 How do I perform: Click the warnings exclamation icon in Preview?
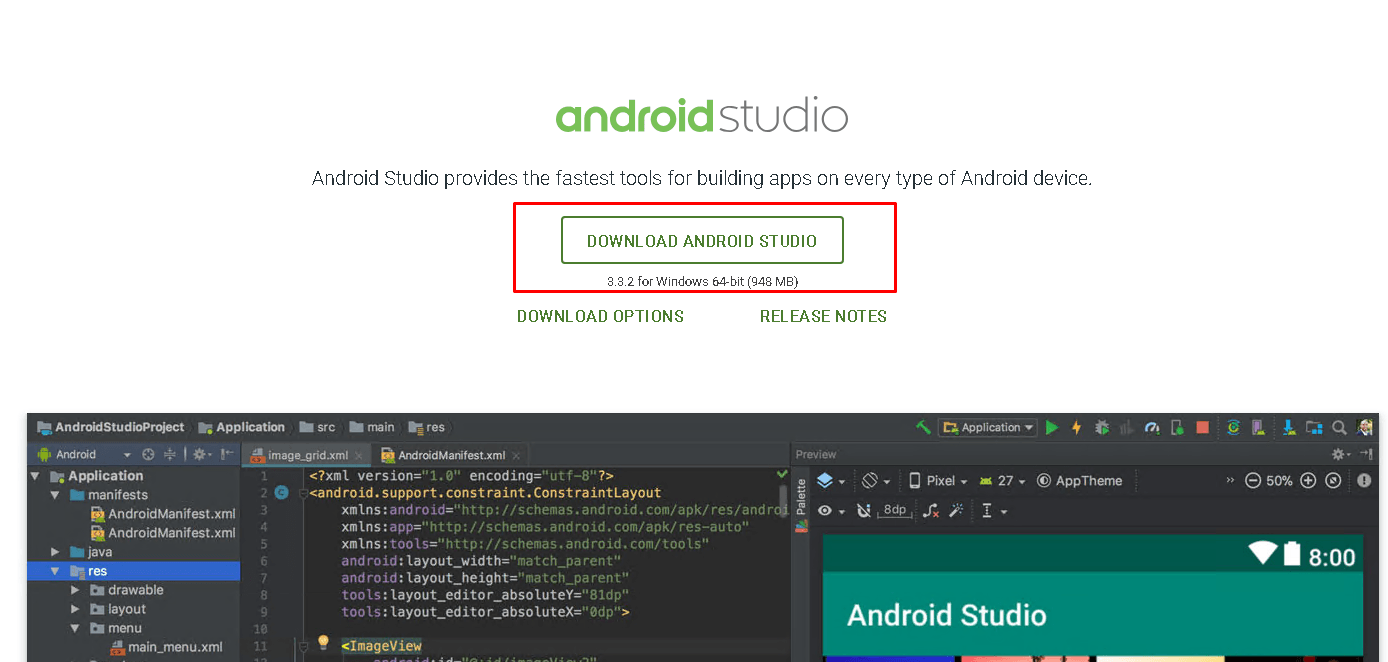[x=1365, y=481]
